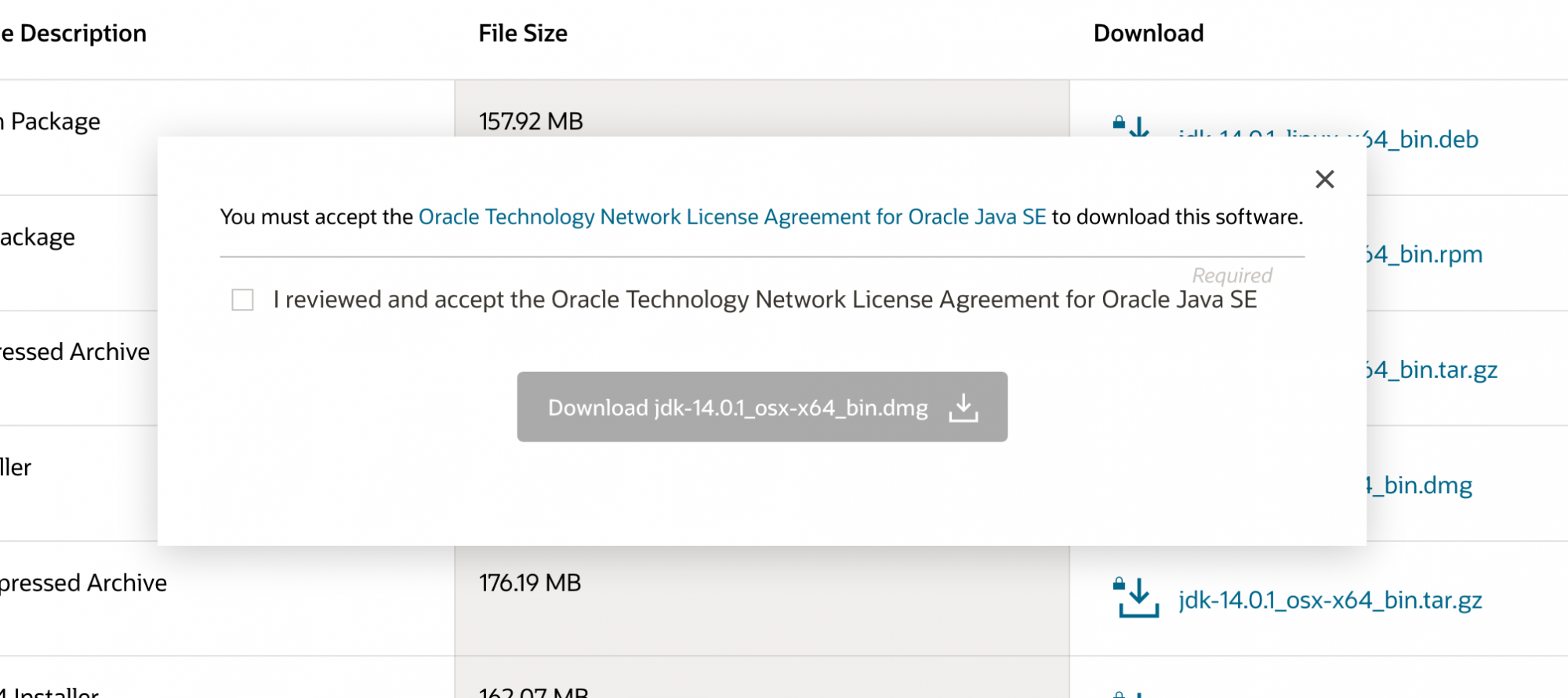Open the jdk-14.0.1_osx-x64_bin.tar.gz download link
This screenshot has height=698, width=1568.
(x=1330, y=600)
